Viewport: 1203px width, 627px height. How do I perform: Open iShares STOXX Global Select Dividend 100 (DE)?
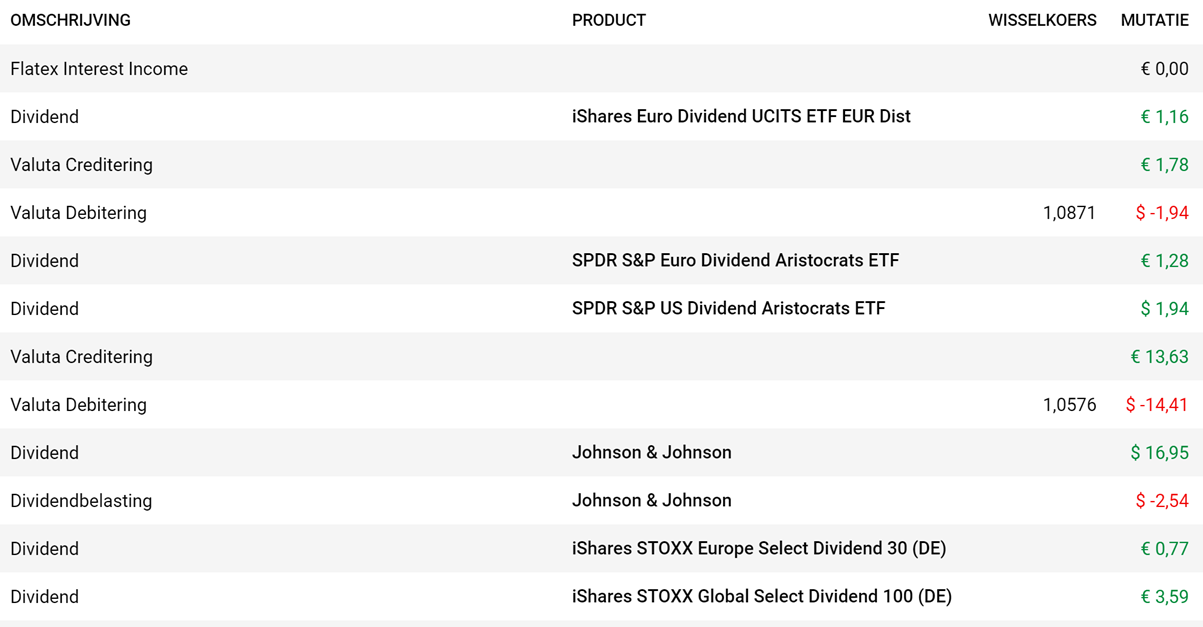pos(761,597)
